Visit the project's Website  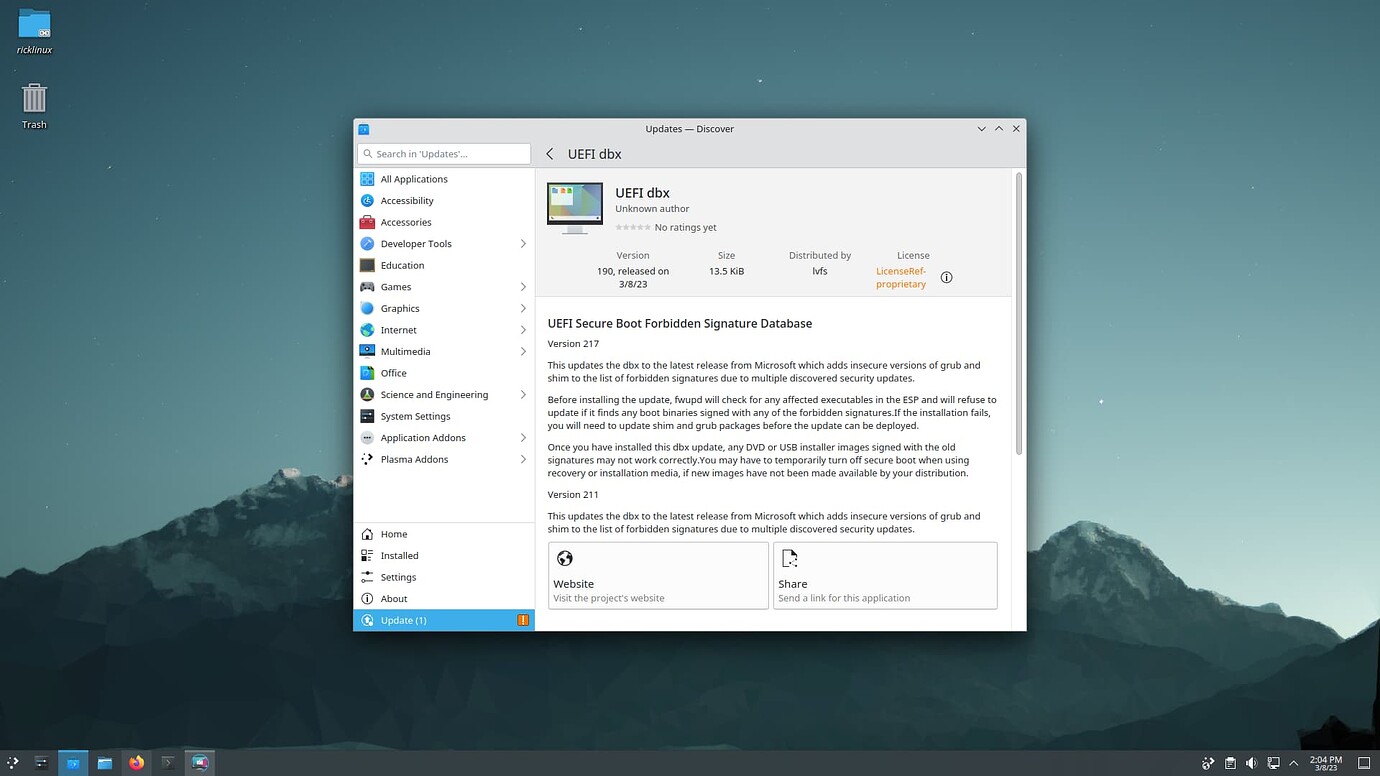click(x=657, y=575)
